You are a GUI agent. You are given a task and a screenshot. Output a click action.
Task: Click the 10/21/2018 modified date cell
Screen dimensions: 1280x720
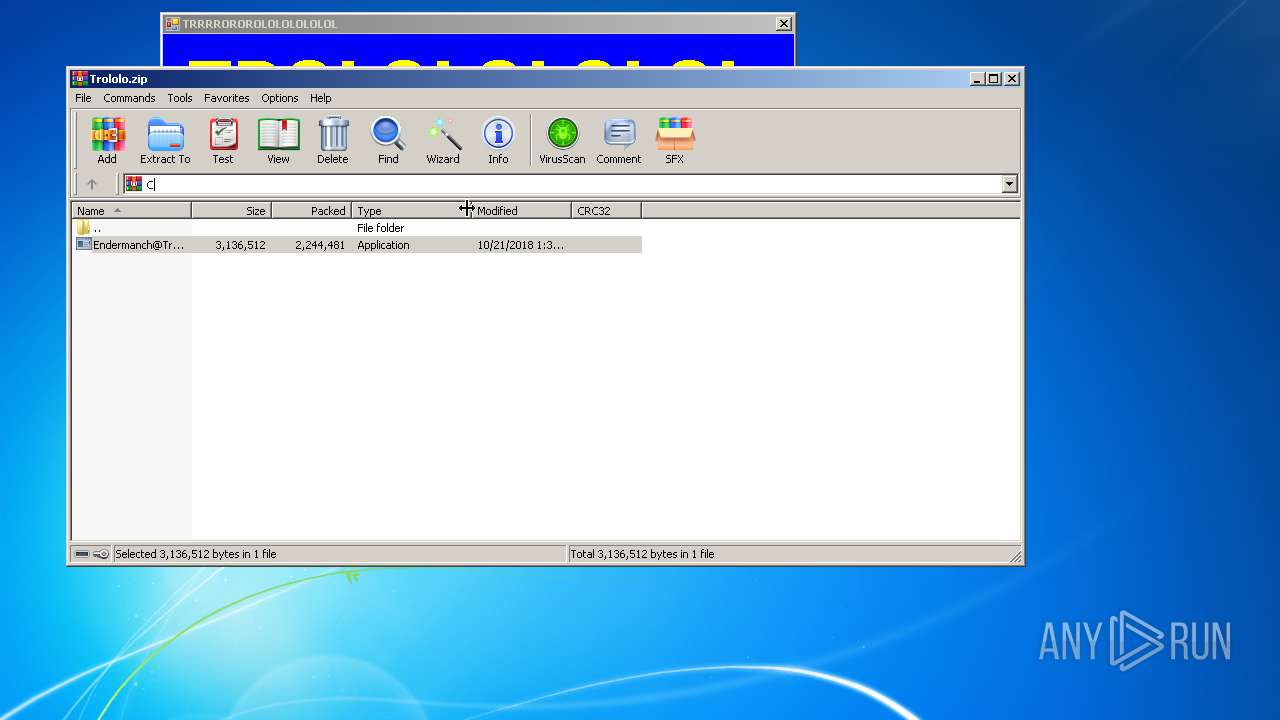point(520,245)
